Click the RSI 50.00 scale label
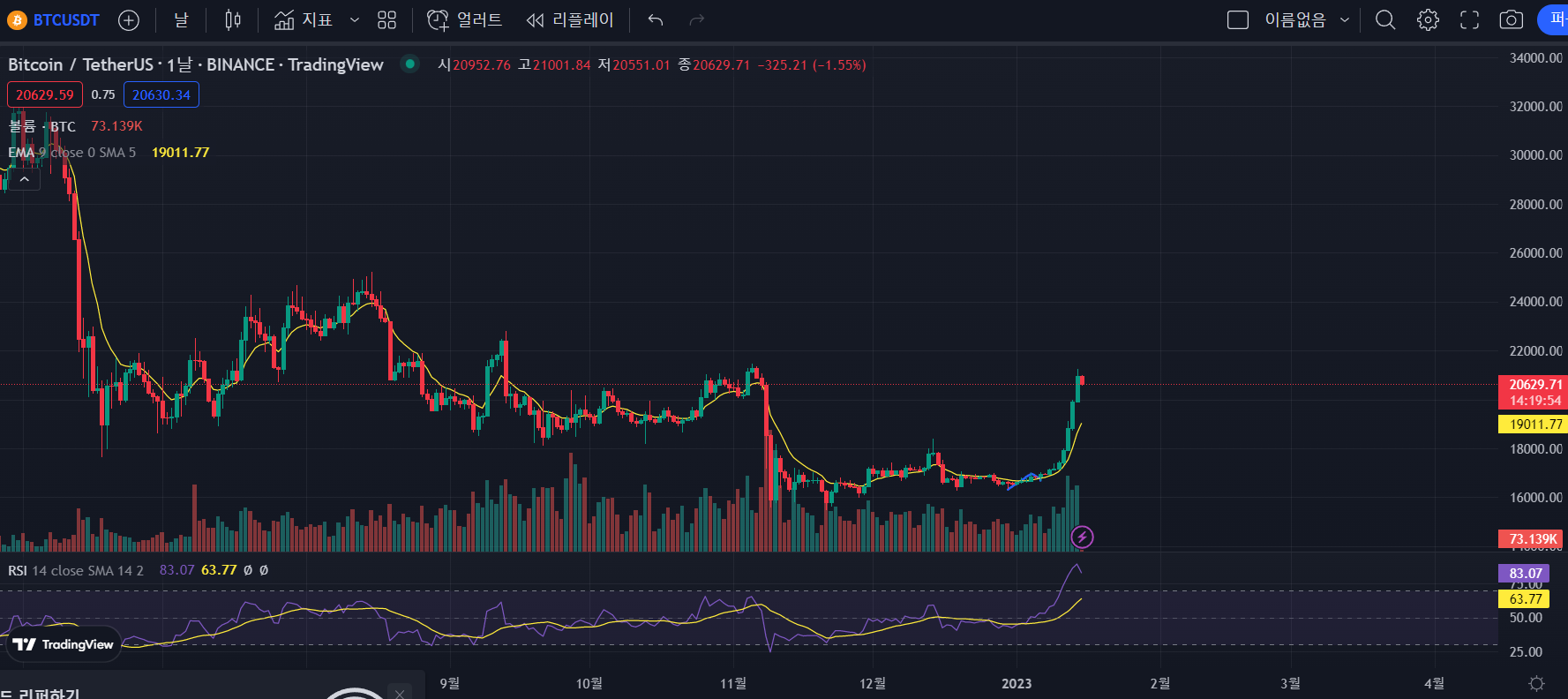 coord(1526,618)
